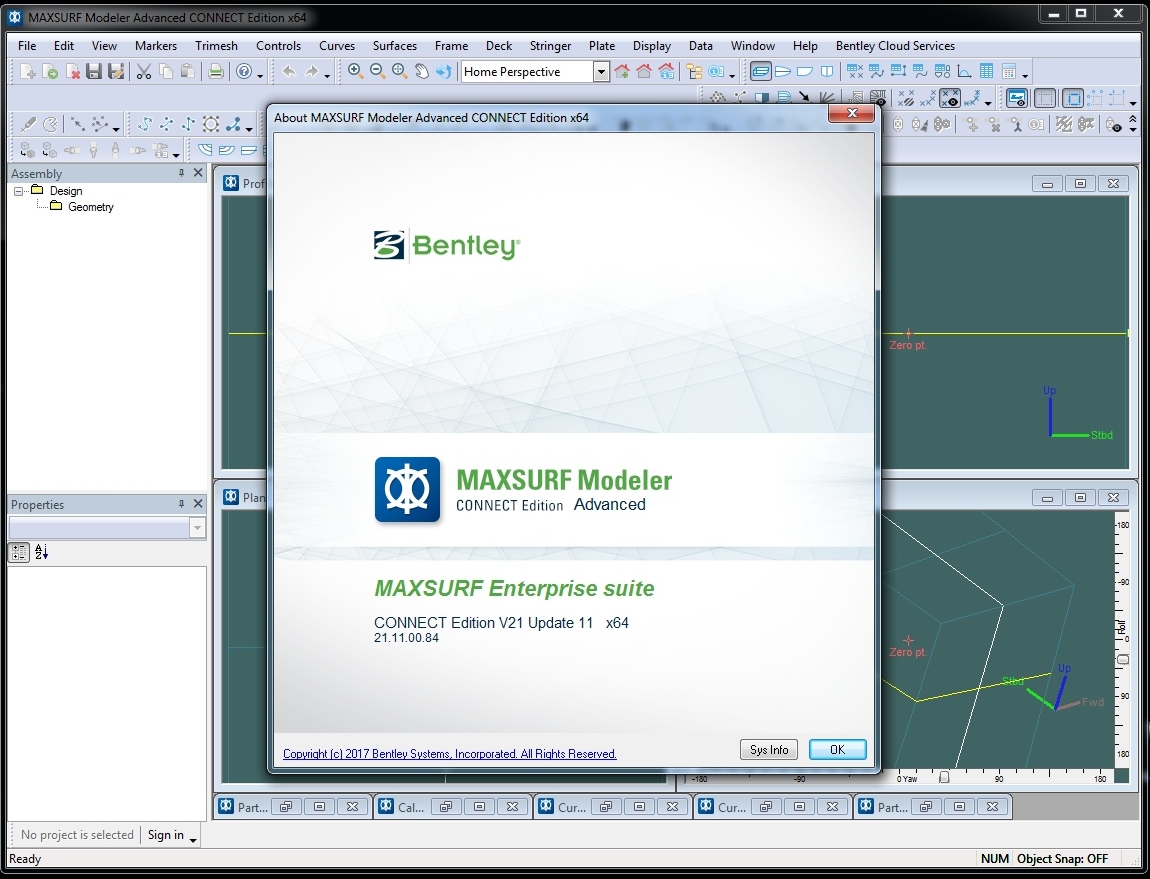This screenshot has width=1150, height=879.
Task: Click the Sys Info button
Action: point(769,749)
